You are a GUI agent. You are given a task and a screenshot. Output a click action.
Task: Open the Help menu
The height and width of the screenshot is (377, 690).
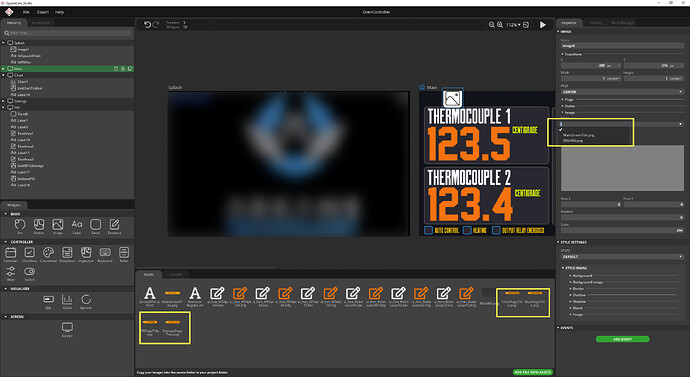pyautogui.click(x=59, y=12)
